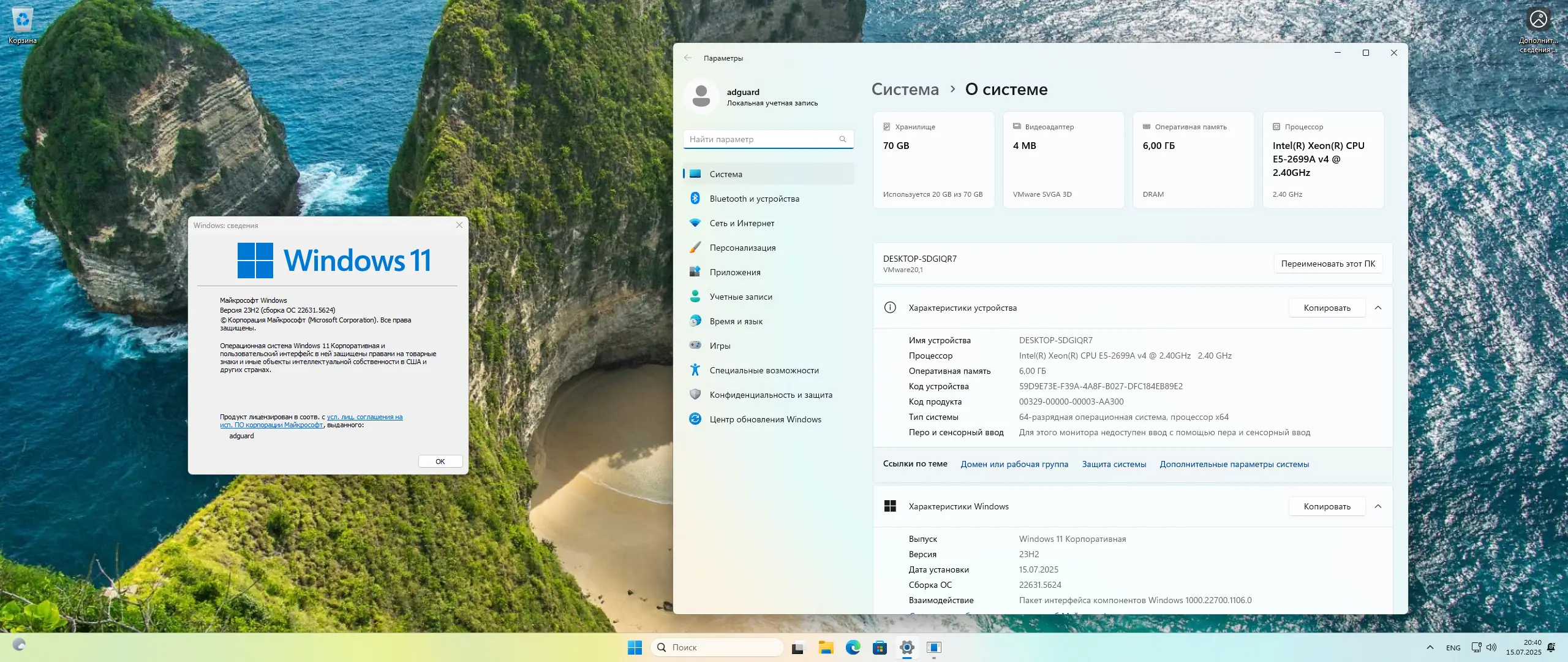Screen dimensions: 1568x662
Task: Select Персонализация in settings sidebar
Action: click(x=742, y=248)
